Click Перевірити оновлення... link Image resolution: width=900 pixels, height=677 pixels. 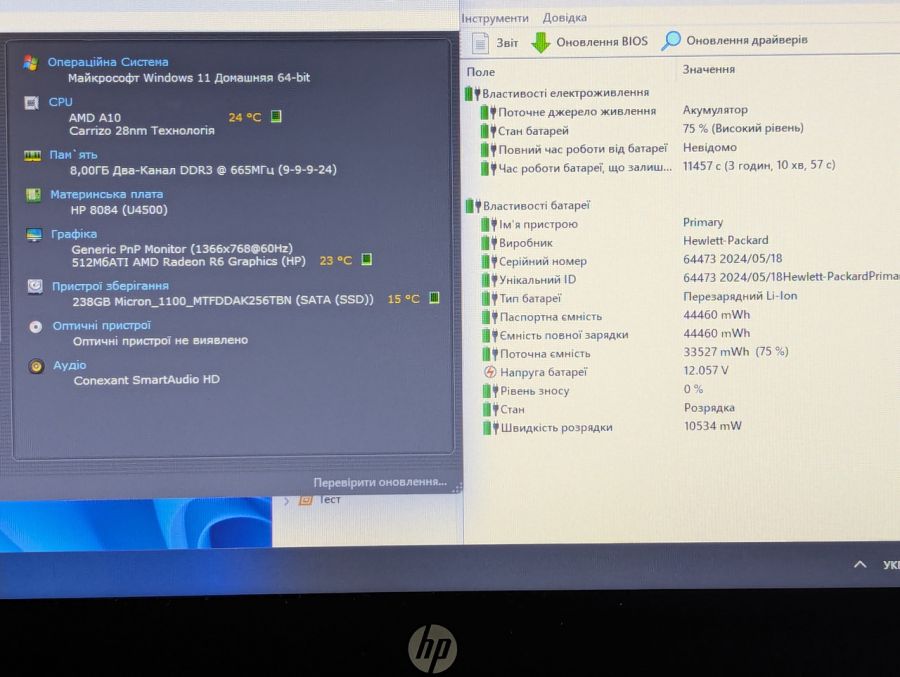(x=380, y=482)
